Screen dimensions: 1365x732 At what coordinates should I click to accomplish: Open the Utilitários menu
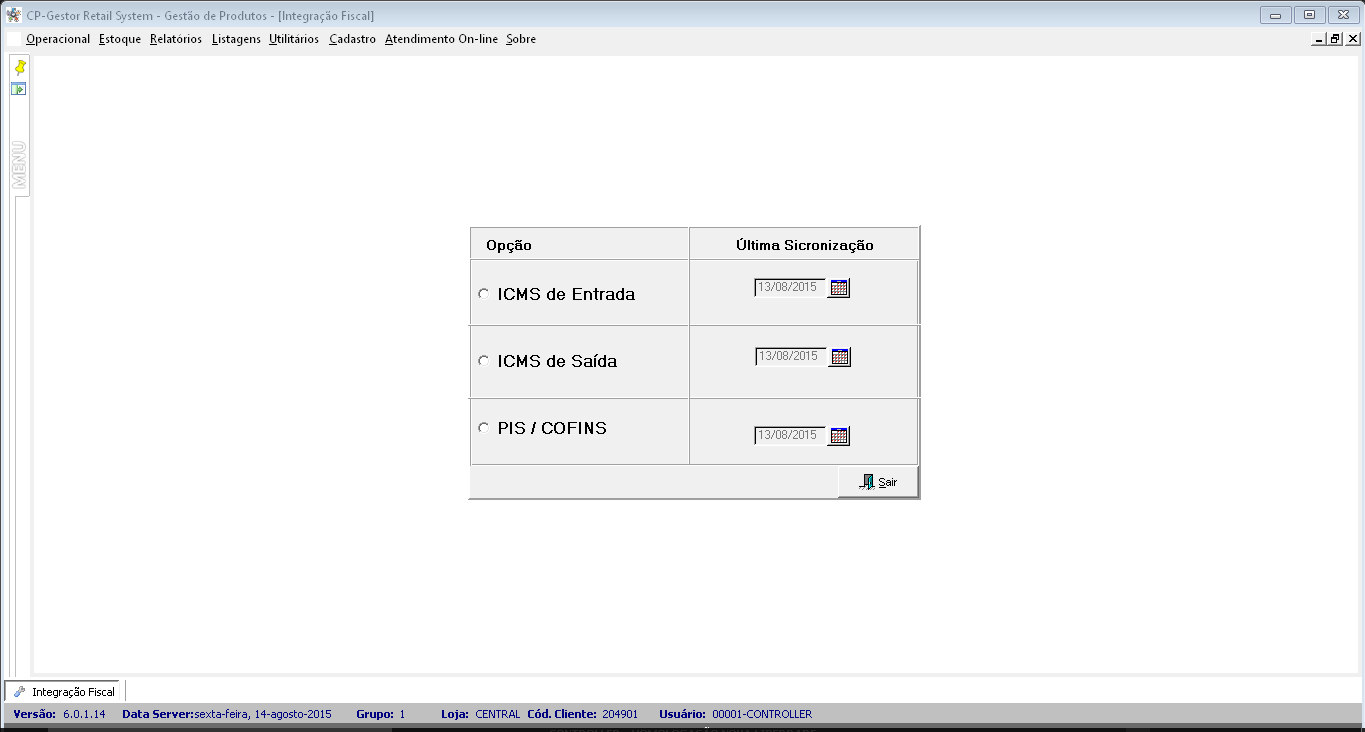coord(294,39)
